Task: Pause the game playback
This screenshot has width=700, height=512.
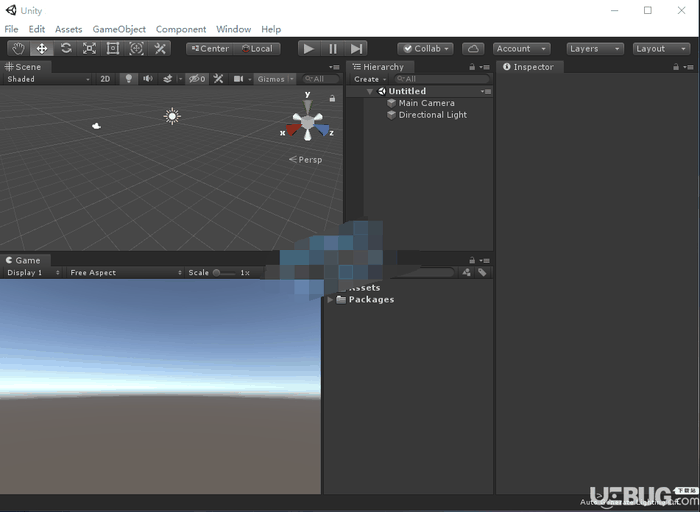Action: (333, 49)
